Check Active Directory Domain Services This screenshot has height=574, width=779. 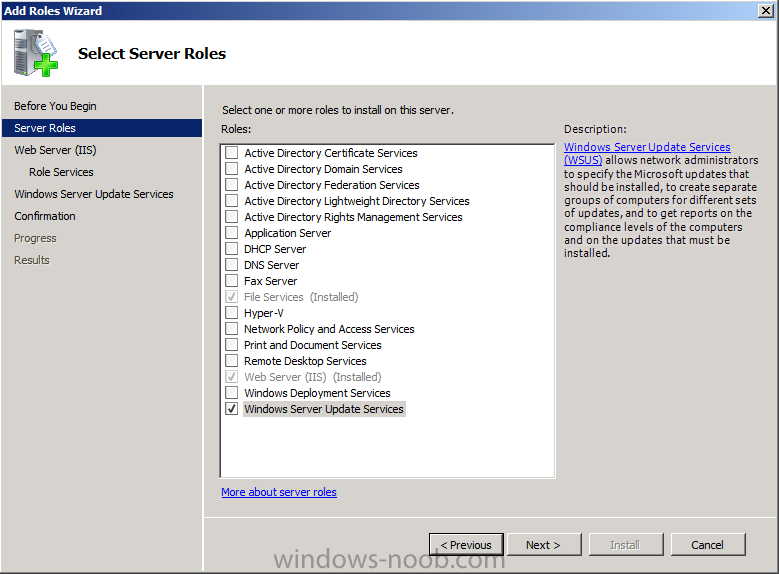(x=232, y=168)
